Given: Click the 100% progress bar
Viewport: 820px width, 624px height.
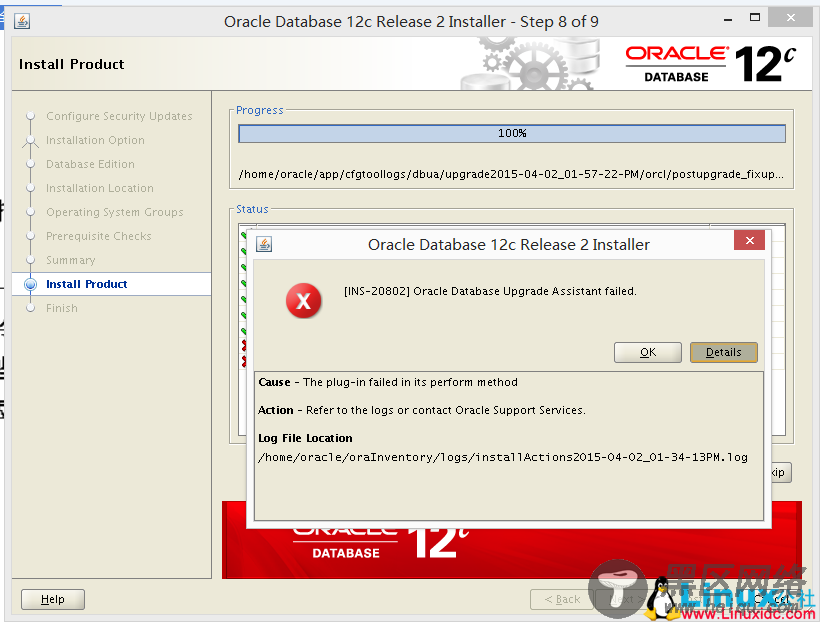Looking at the screenshot, I should pos(511,133).
